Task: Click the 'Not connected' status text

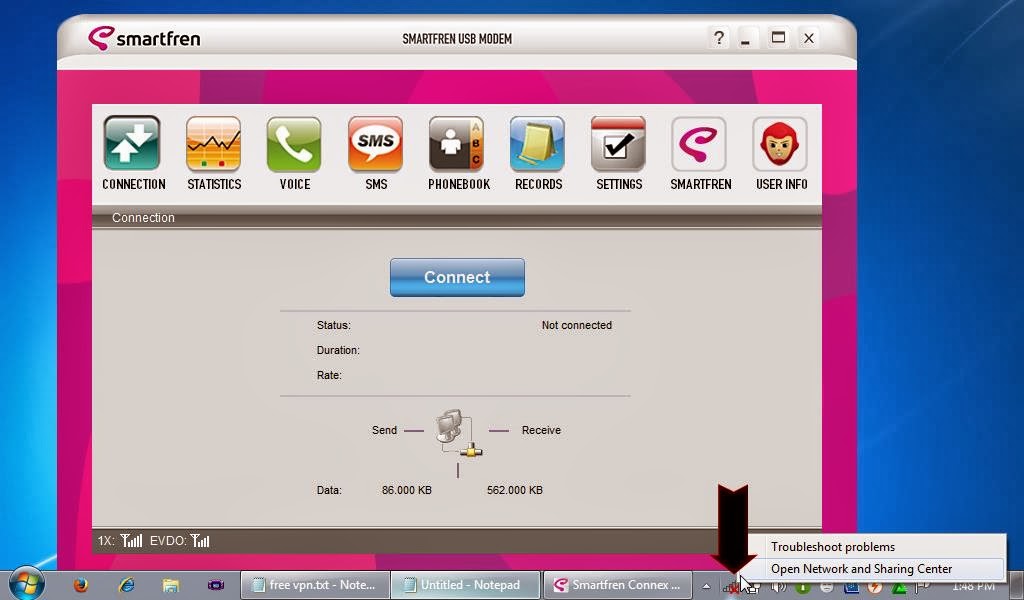Action: coord(577,325)
